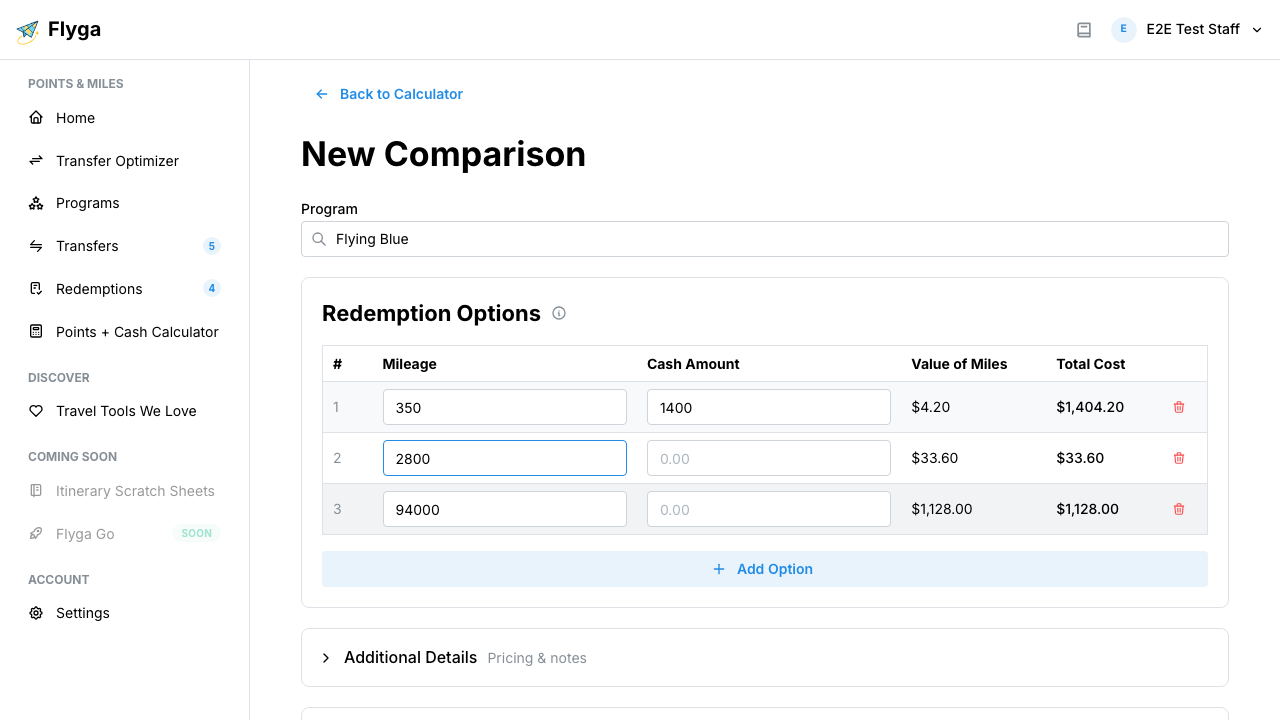Click the $1,404.20 total cost

(x=1090, y=407)
